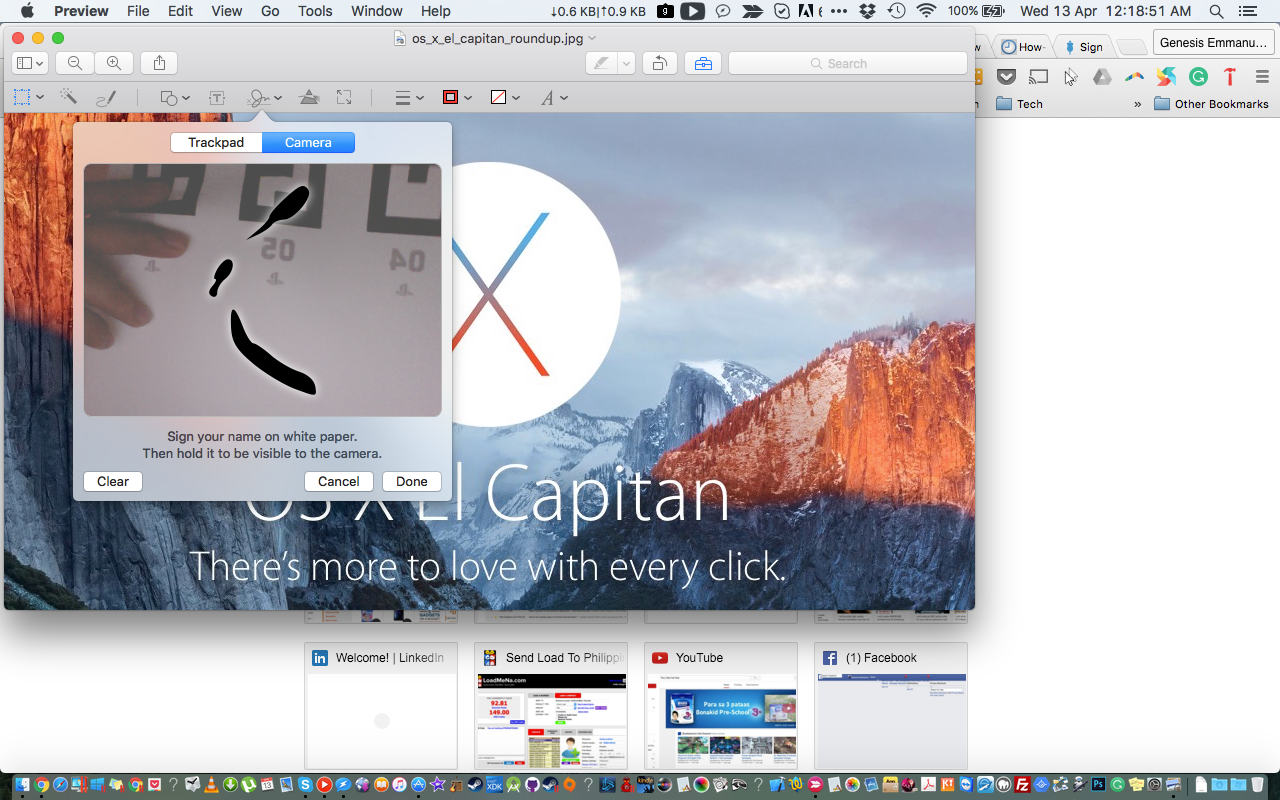Select the rectangular Selection tool
This screenshot has height=800, width=1280.
pos(22,97)
